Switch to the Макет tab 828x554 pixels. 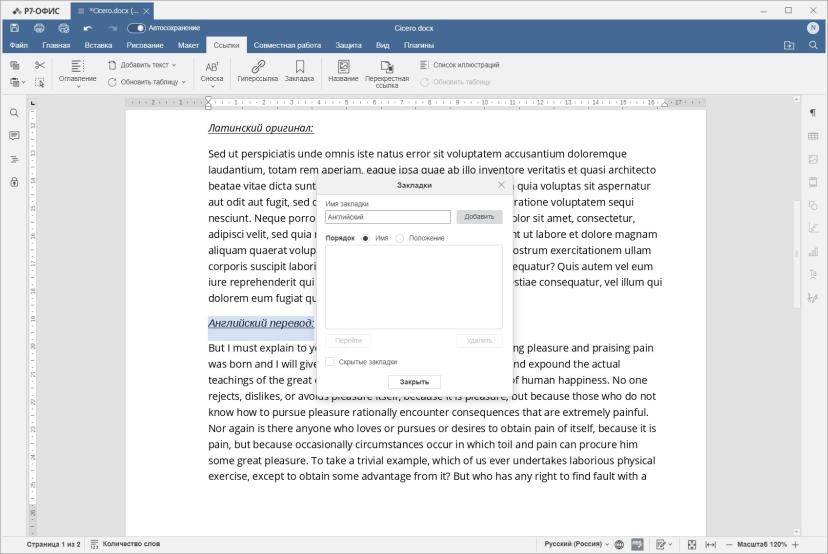pyautogui.click(x=188, y=45)
